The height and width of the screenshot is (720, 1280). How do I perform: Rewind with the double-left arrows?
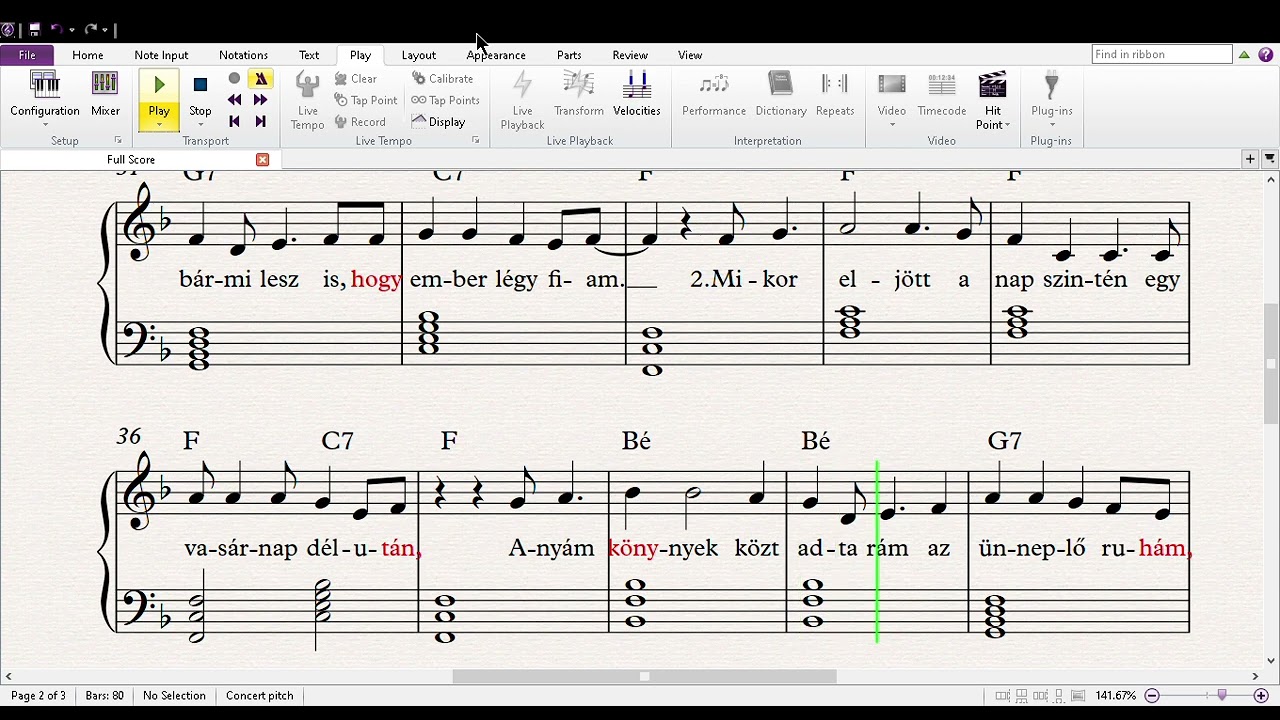coord(234,100)
